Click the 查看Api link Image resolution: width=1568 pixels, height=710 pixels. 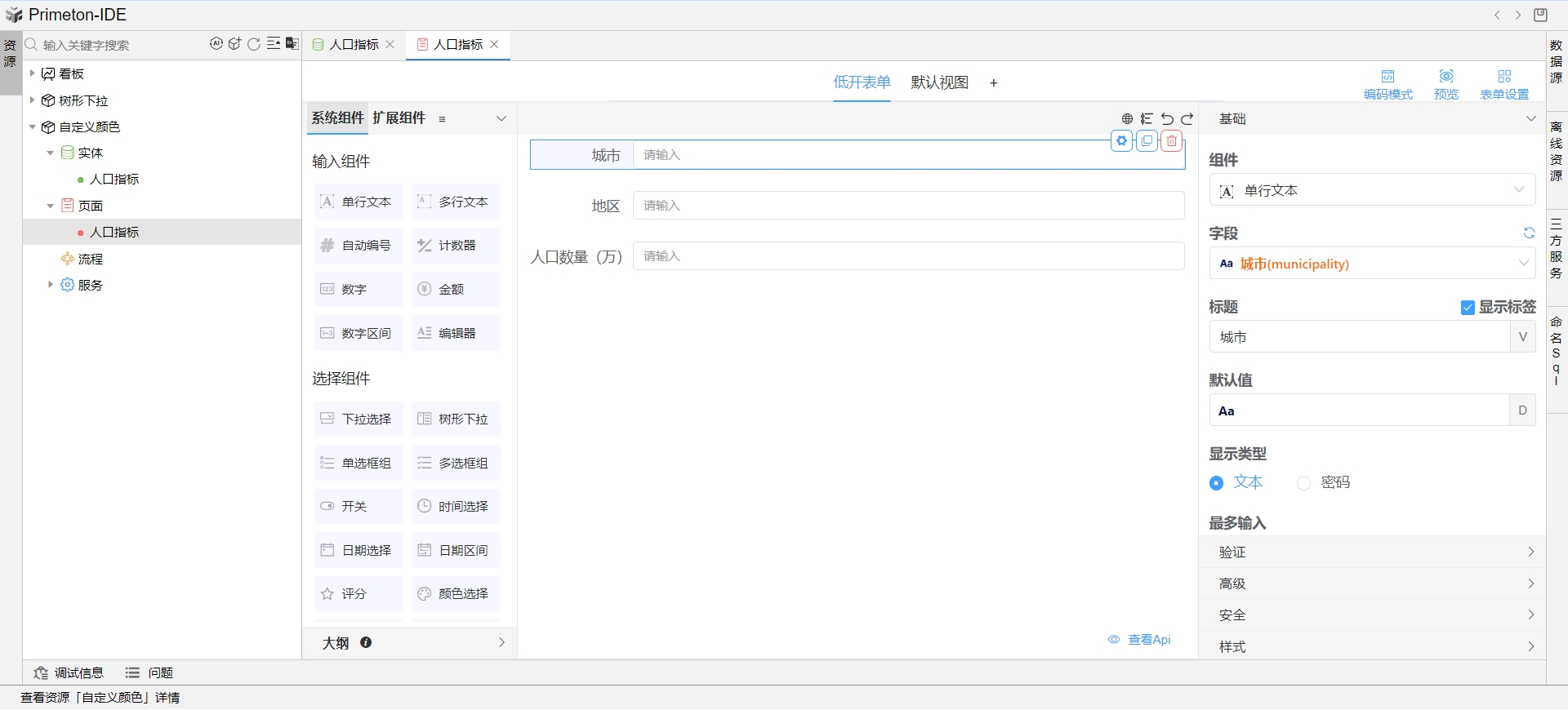coord(1140,640)
